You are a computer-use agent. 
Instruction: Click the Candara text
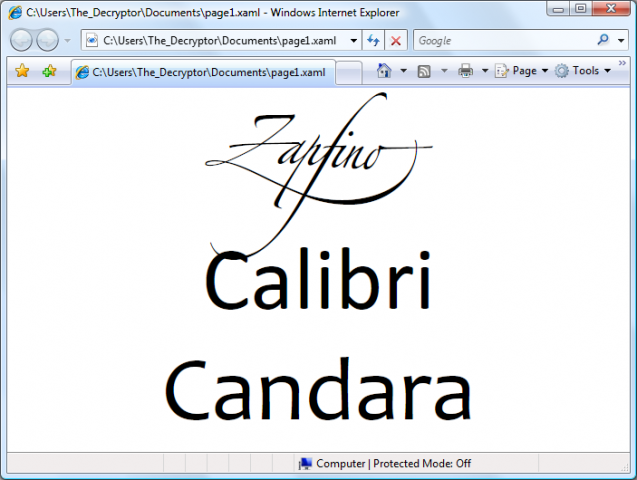coord(318,389)
